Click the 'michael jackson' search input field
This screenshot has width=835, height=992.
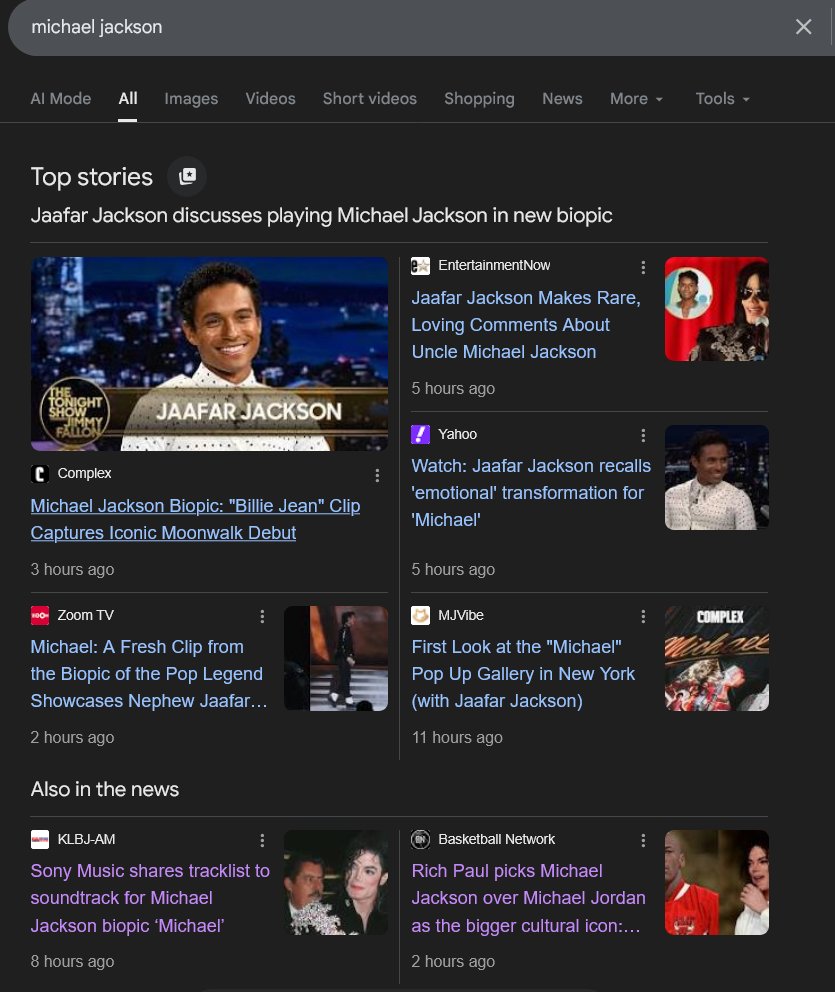coord(405,27)
